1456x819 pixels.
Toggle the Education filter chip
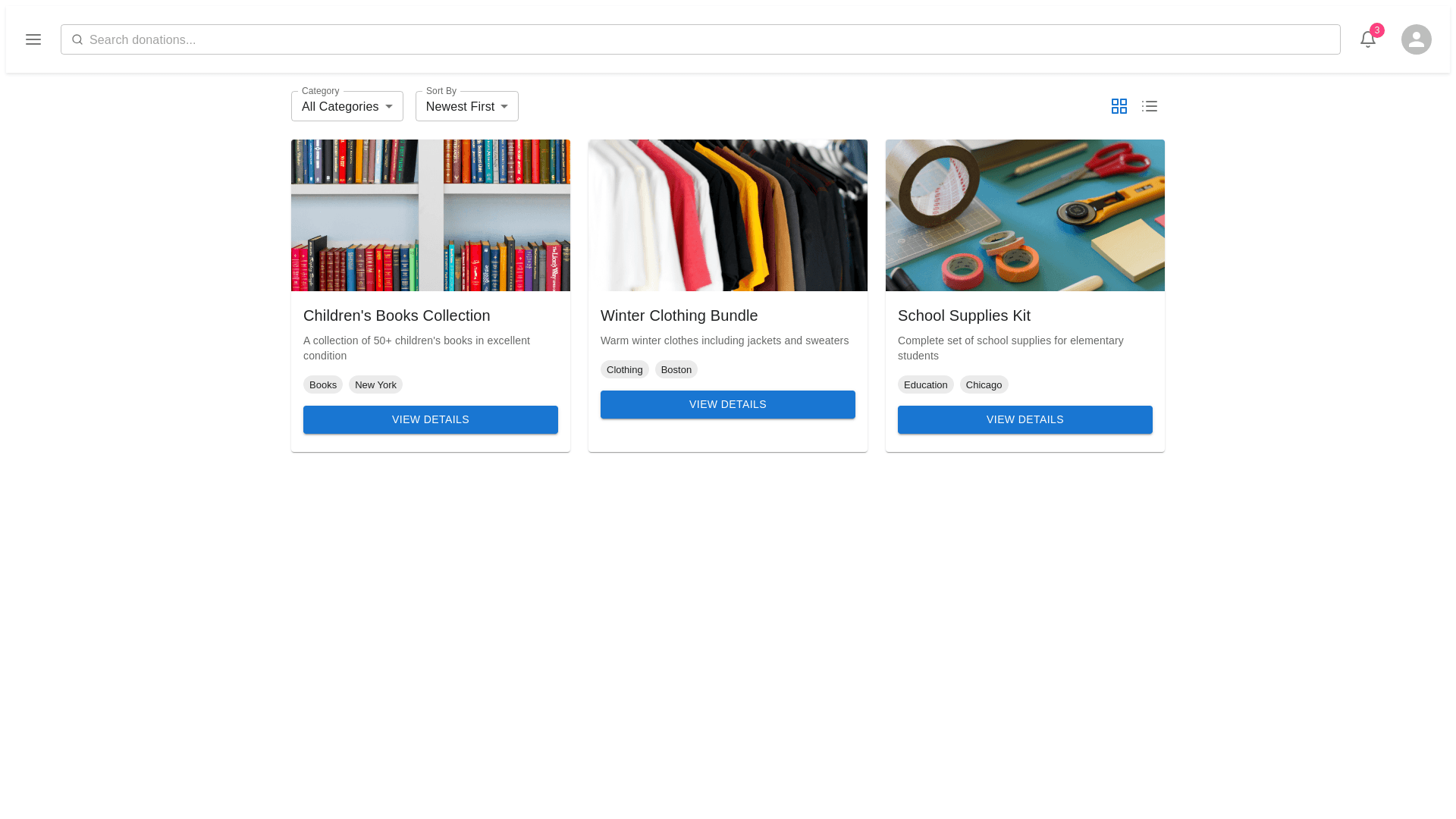click(925, 384)
